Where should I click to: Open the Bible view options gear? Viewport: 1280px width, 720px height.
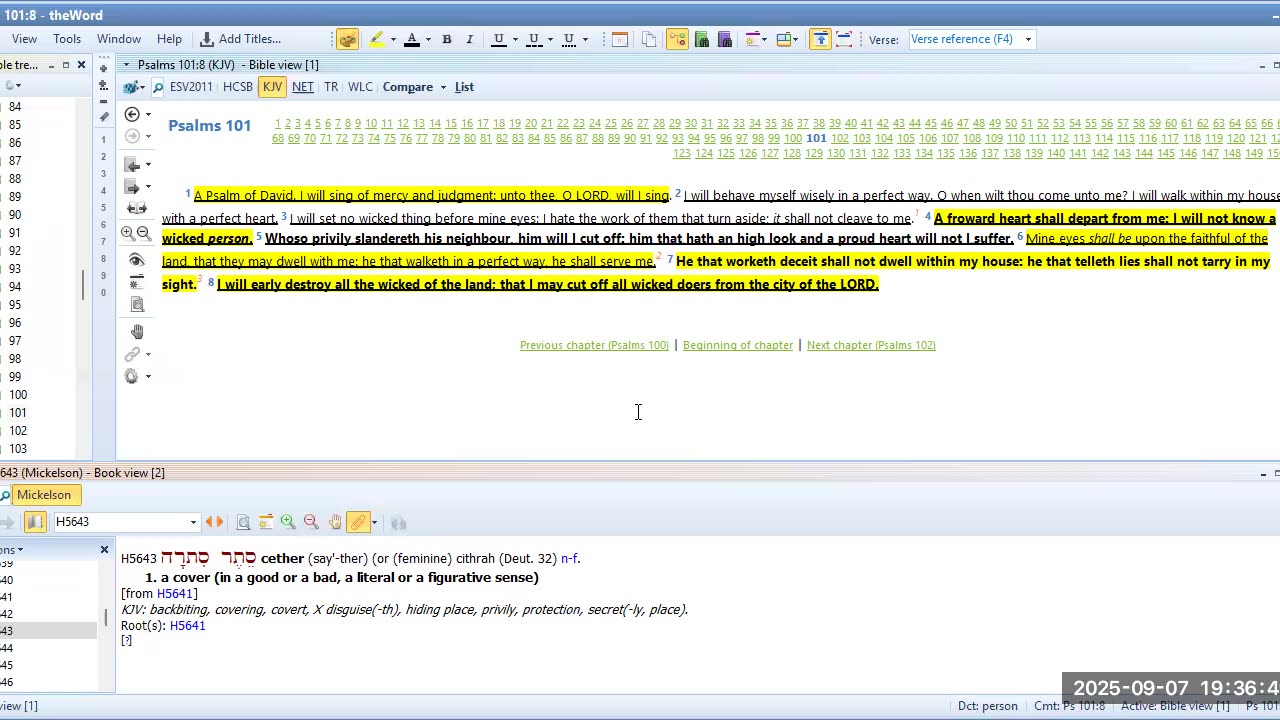coord(132,376)
